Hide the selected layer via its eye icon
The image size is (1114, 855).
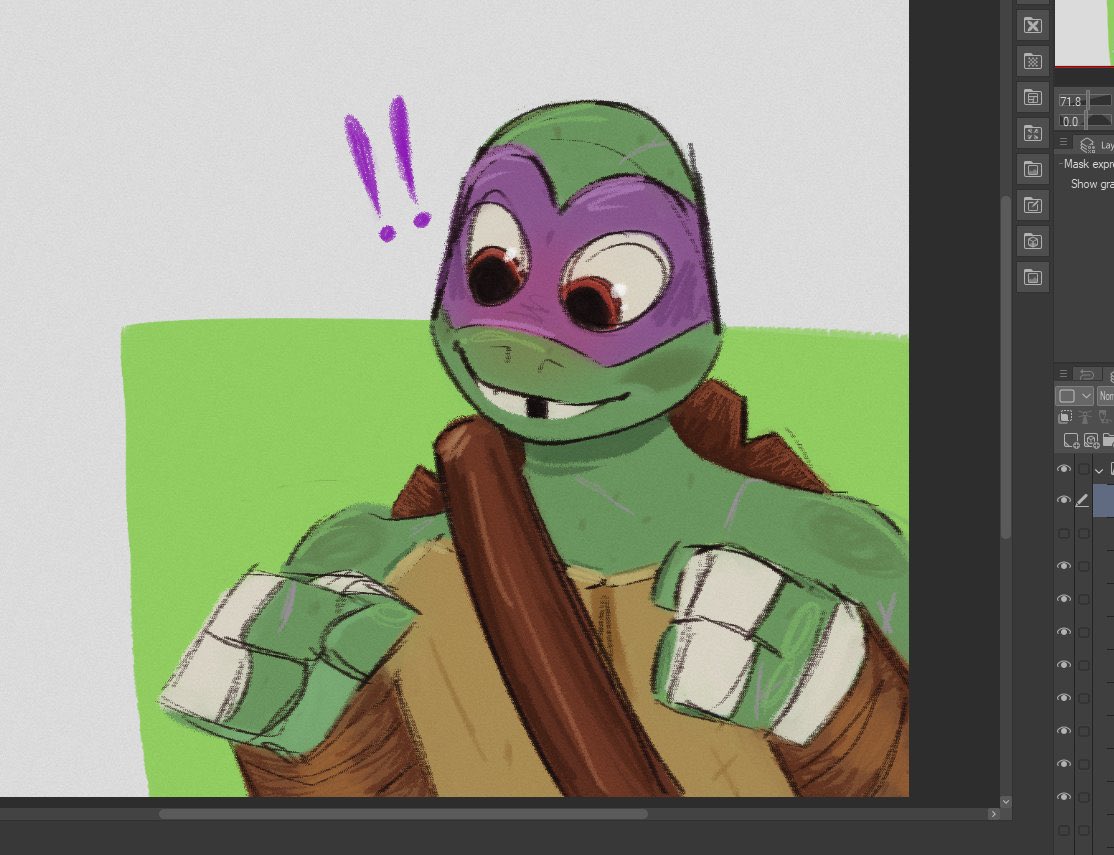pos(1064,500)
